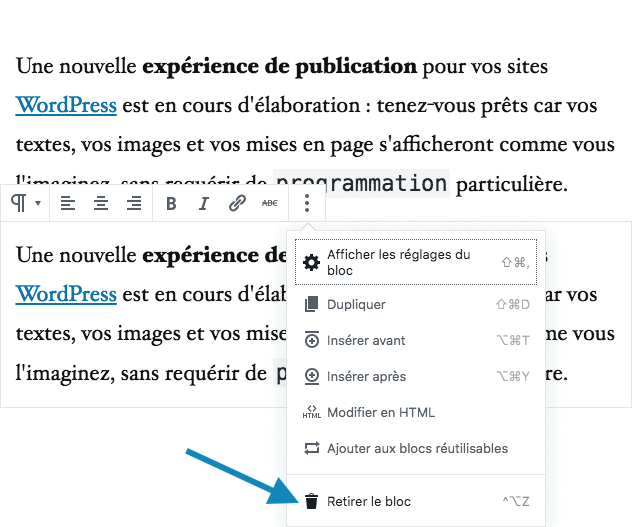
Task: Choose 'Dupliquer' from the block menu
Action: point(356,304)
